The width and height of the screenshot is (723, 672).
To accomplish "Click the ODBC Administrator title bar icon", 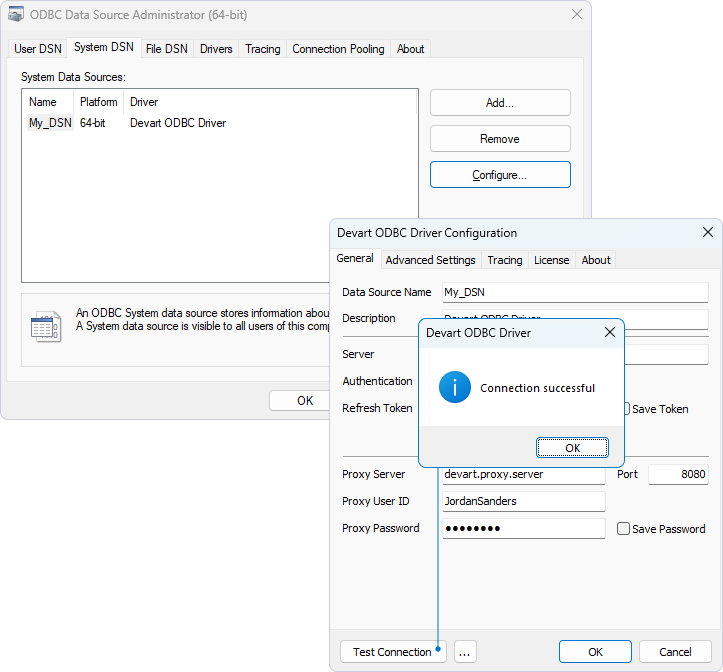I will [16, 15].
